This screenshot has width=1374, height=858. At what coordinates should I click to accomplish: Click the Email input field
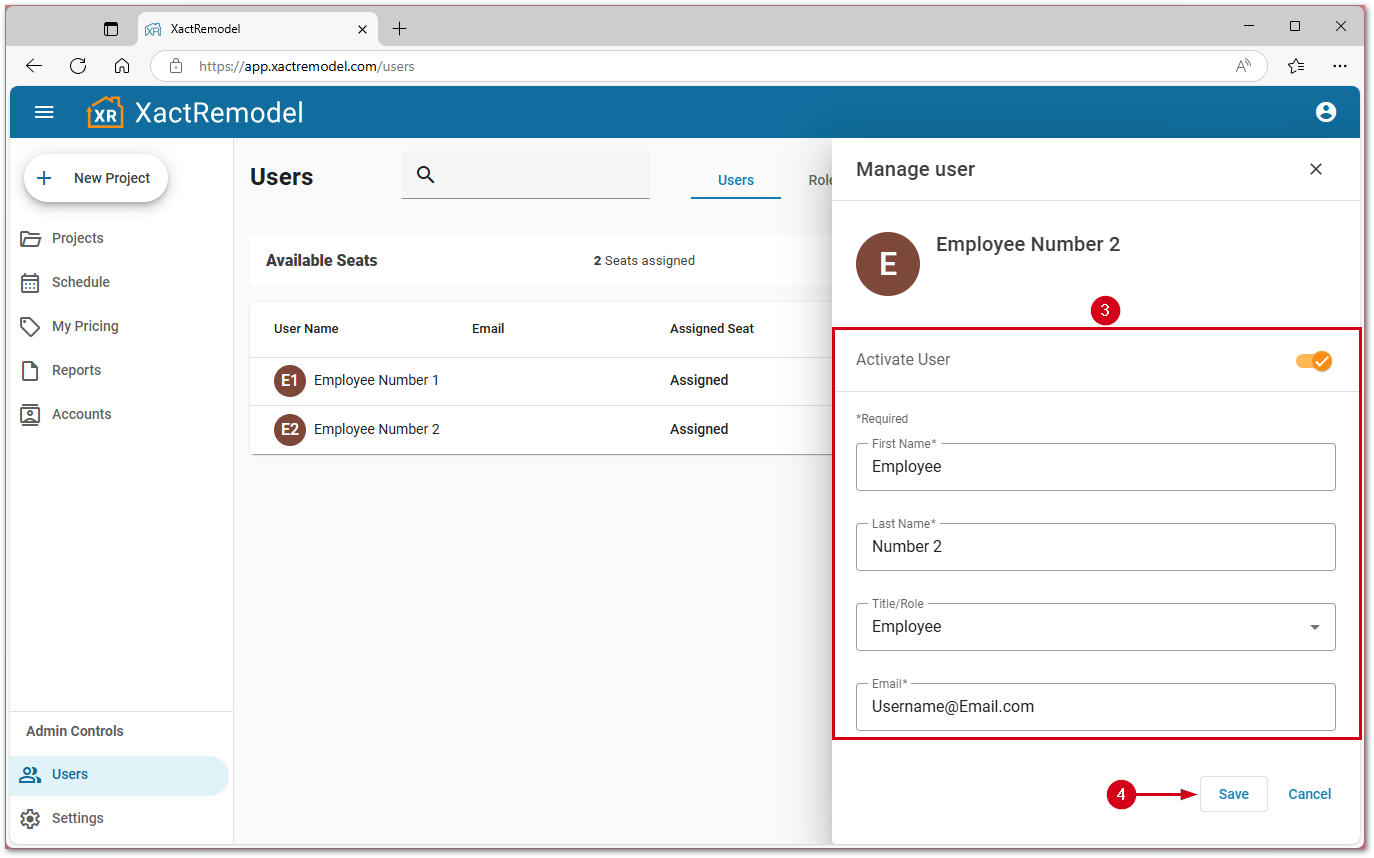coord(1096,707)
